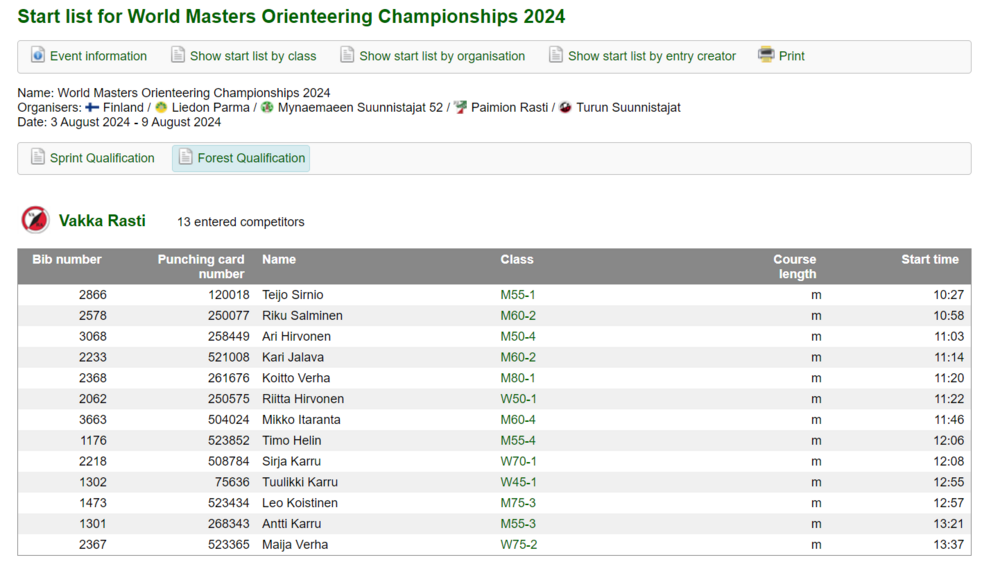Click the Event information icon

[x=38, y=56]
